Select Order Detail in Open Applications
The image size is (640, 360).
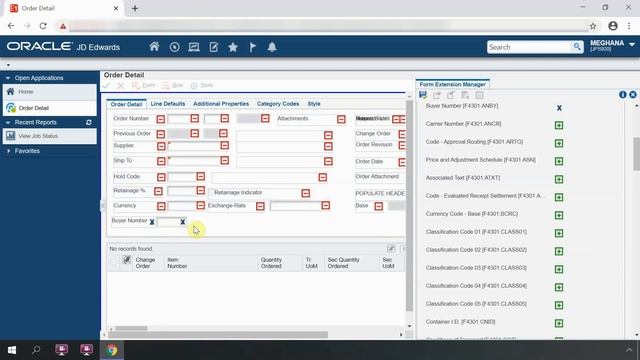tap(49, 108)
